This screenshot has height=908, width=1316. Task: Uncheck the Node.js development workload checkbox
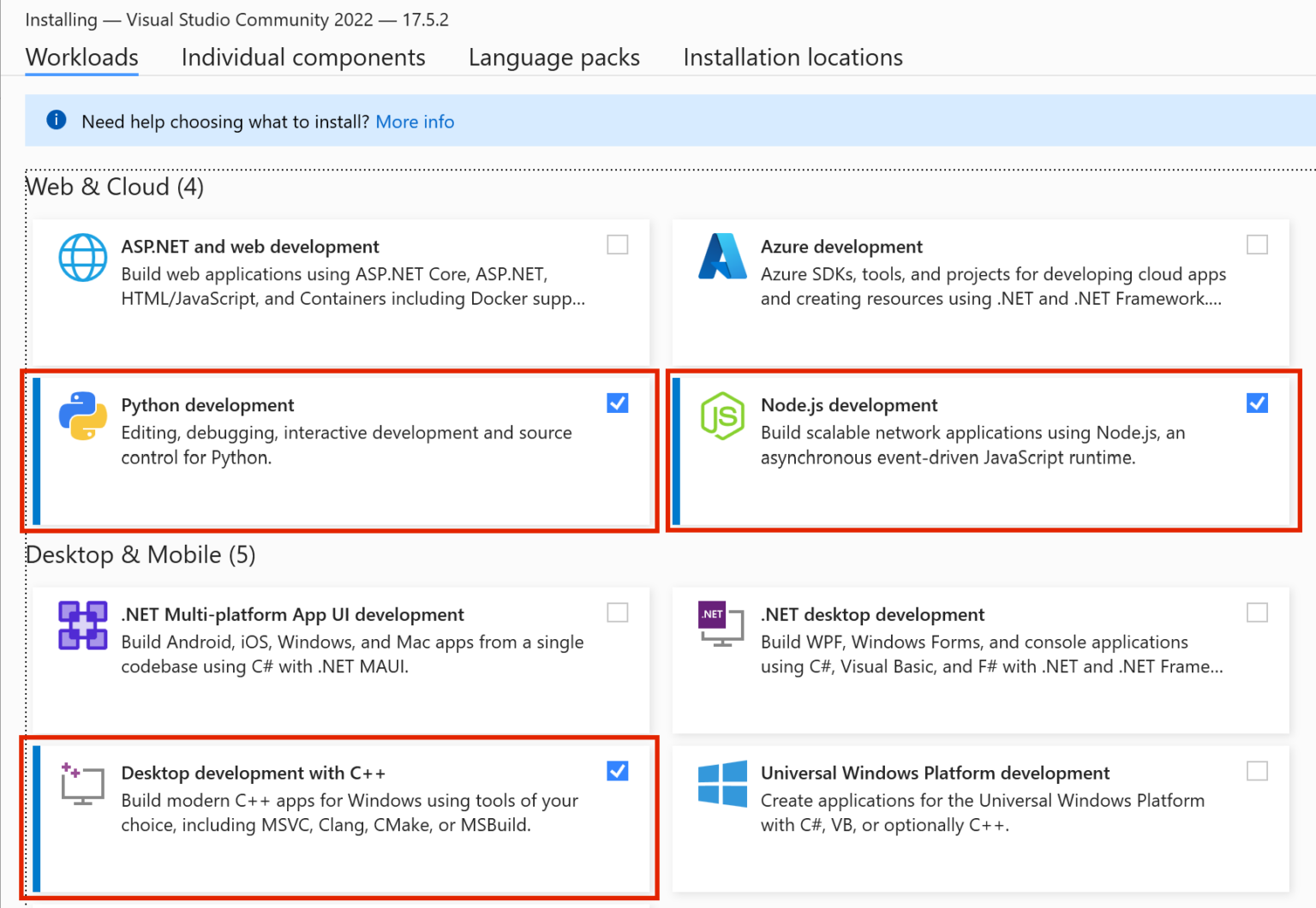coord(1257,403)
